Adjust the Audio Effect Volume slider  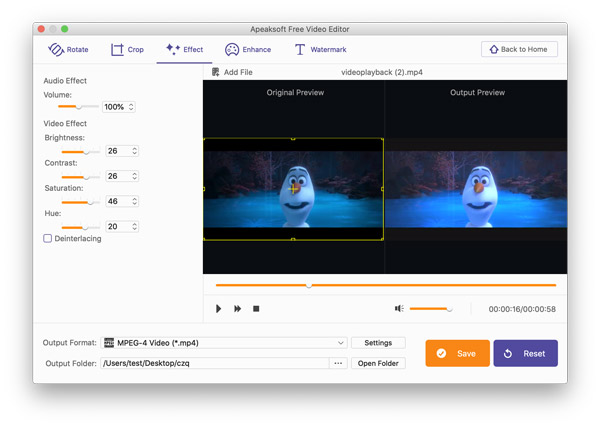pos(78,106)
